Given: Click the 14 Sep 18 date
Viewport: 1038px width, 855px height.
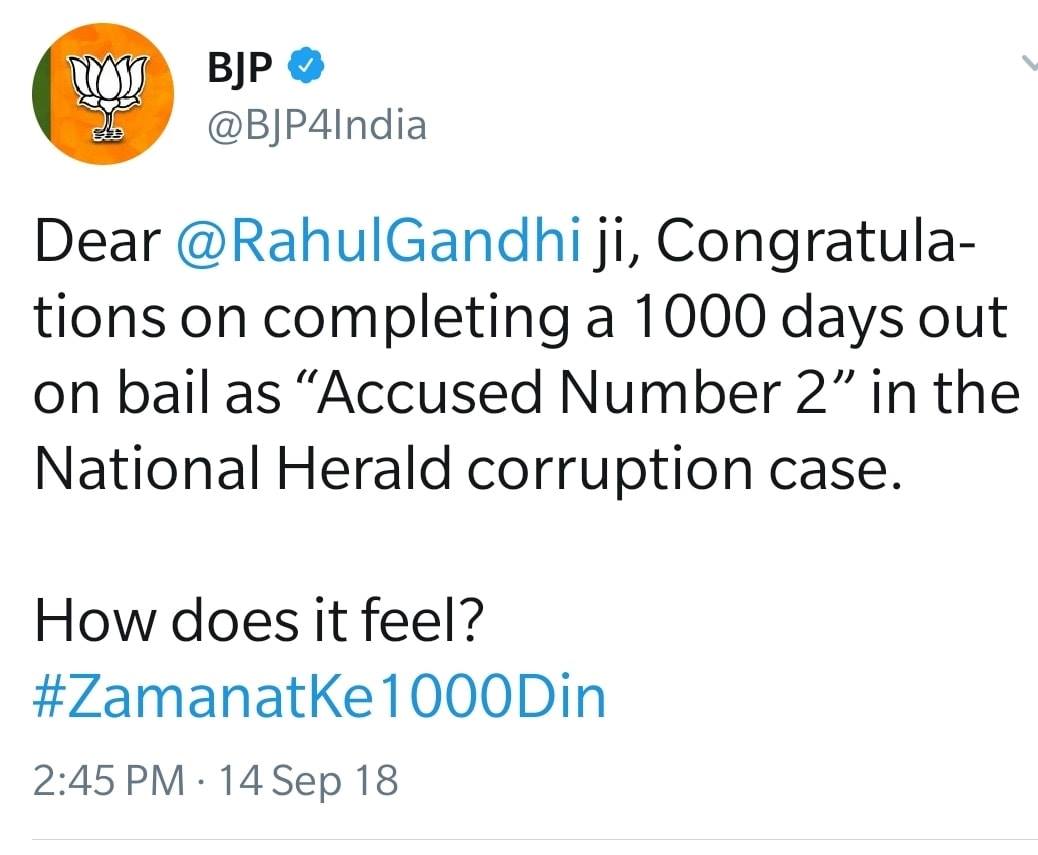Looking at the screenshot, I should [x=308, y=780].
